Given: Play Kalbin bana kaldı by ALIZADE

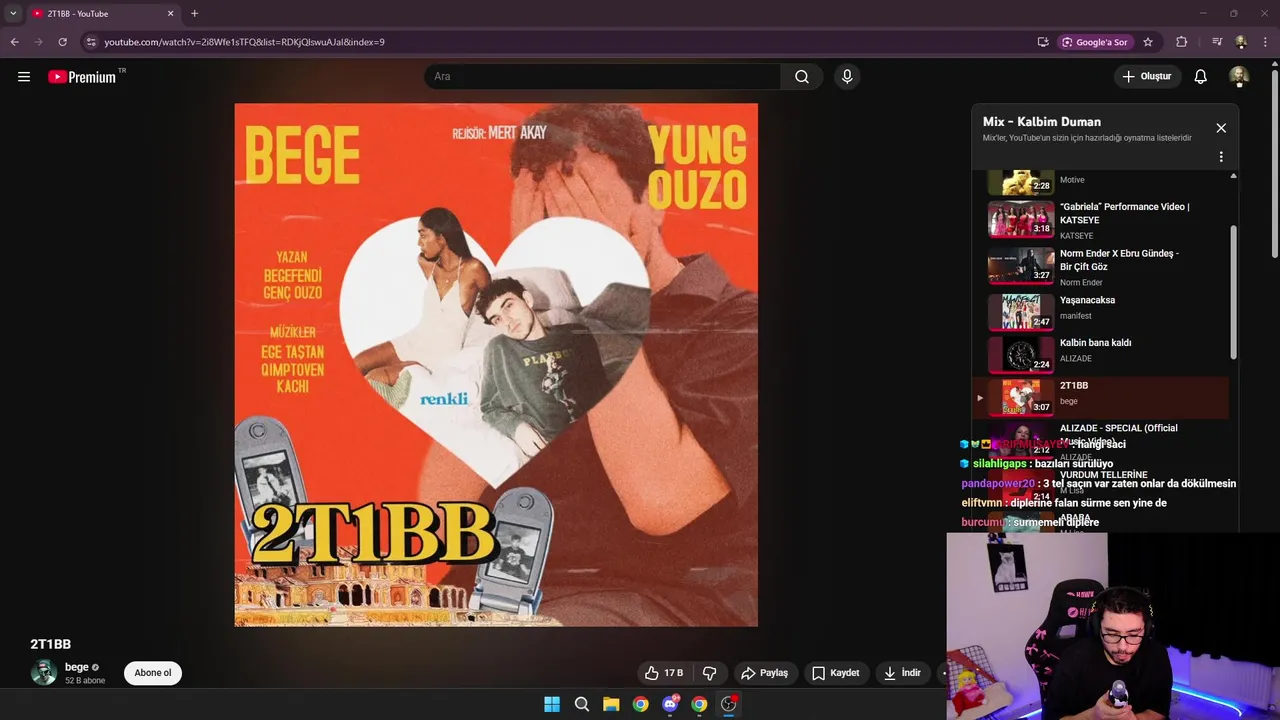Looking at the screenshot, I should [1100, 355].
